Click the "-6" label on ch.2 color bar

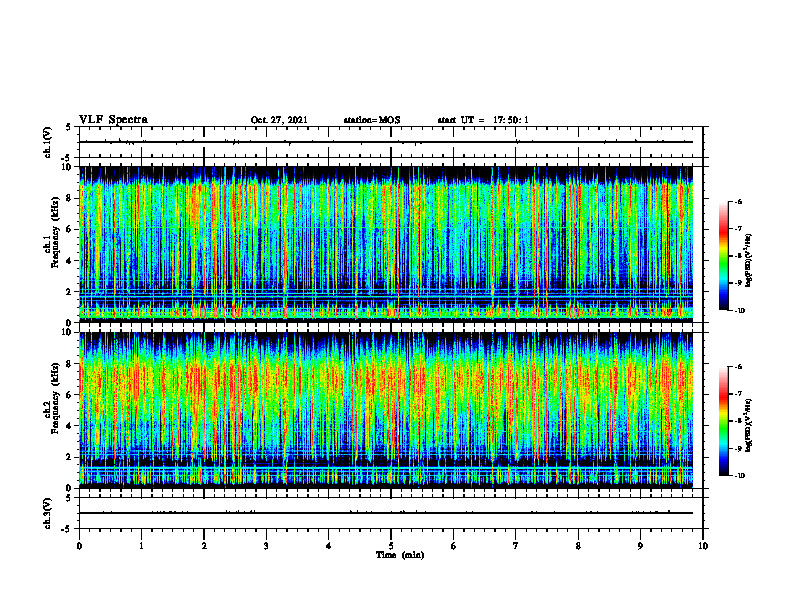pos(738,367)
